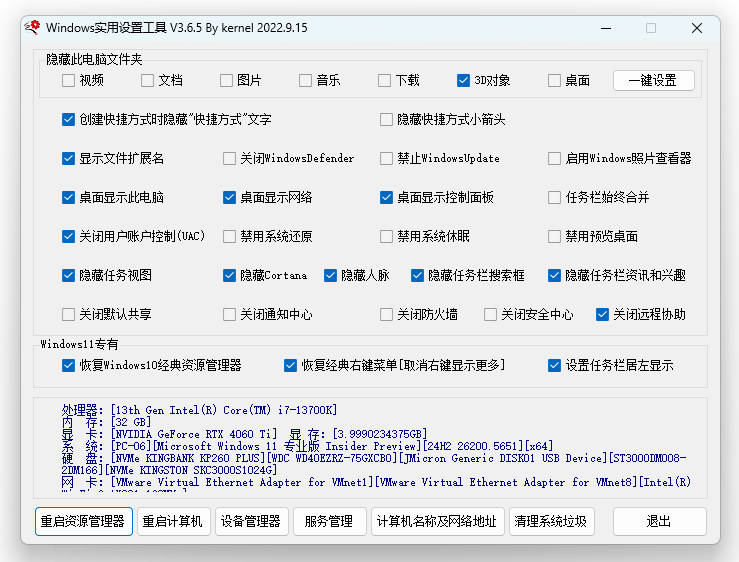Check the 下载 folder checkbox
Screen dimensions: 739x562
[x=385, y=81]
